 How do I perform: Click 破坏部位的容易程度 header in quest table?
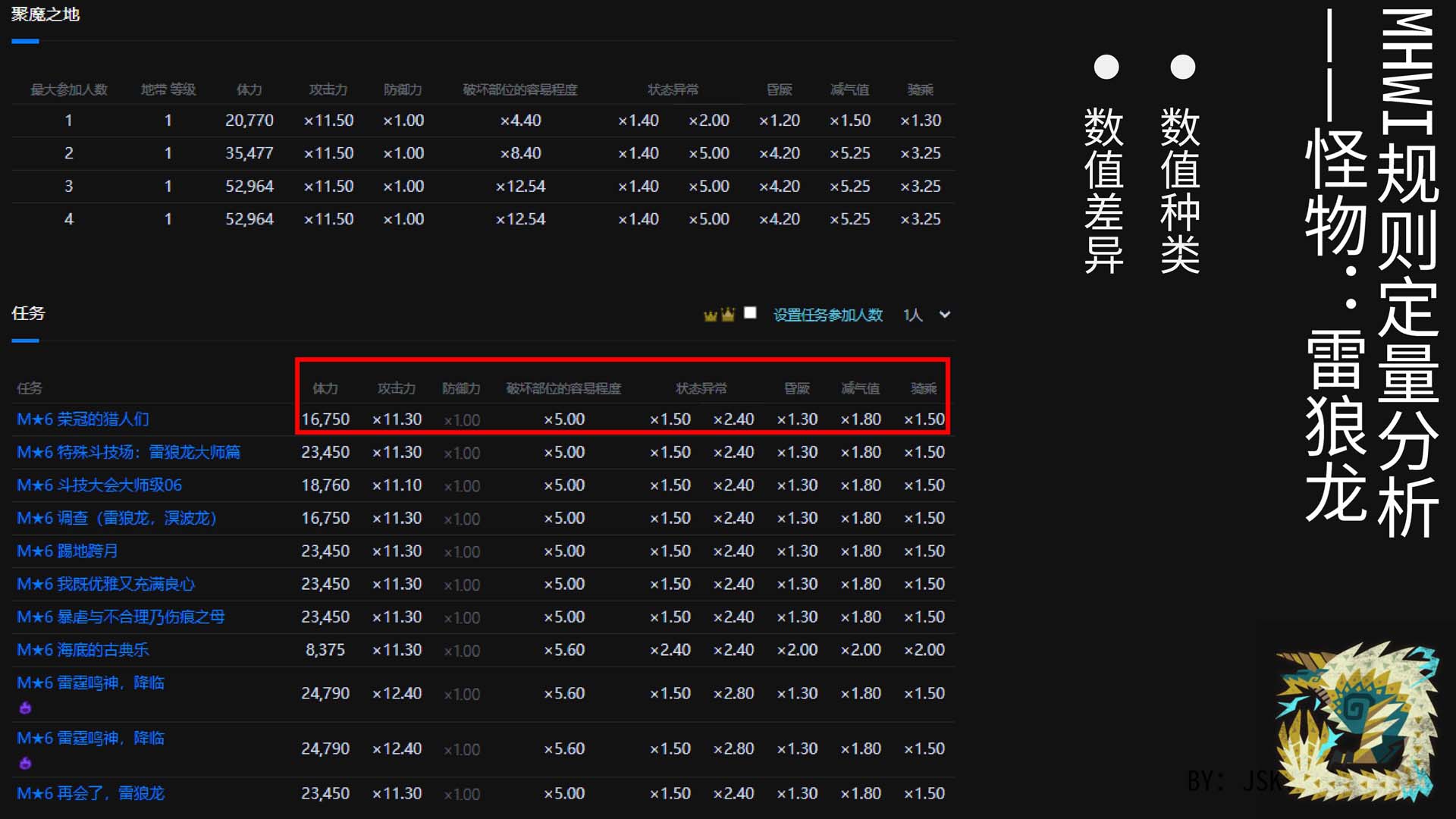coord(563,389)
